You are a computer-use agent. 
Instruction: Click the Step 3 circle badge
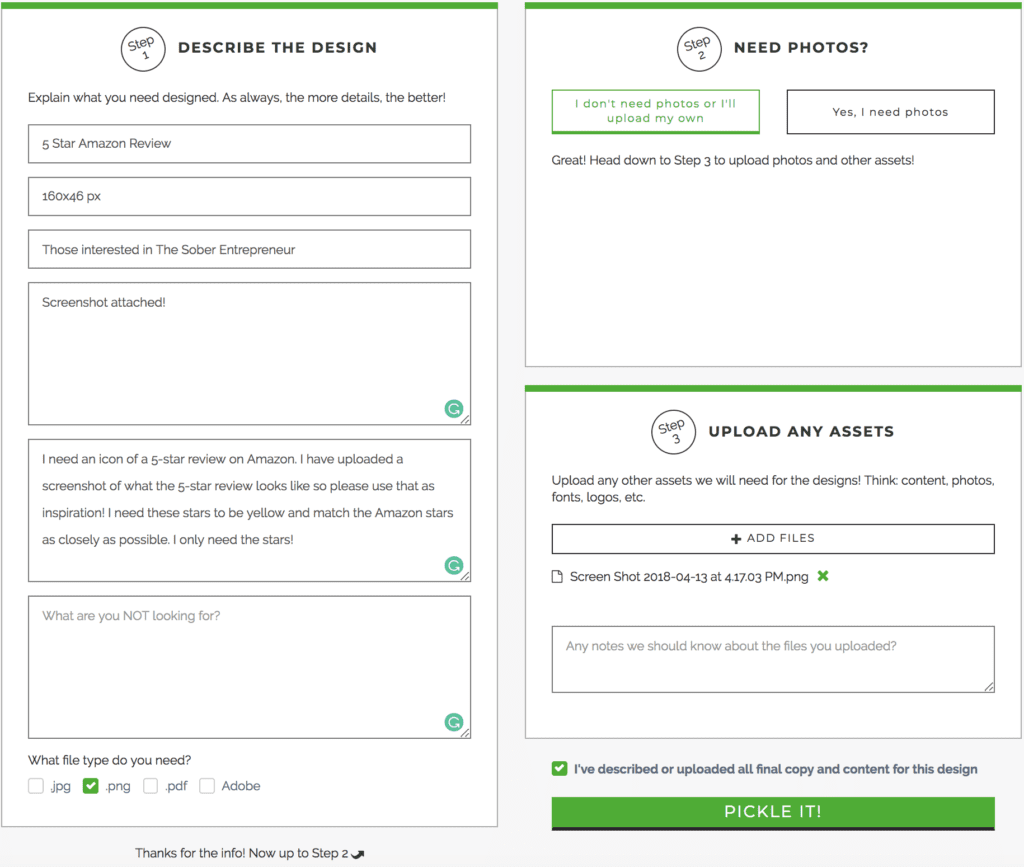pyautogui.click(x=674, y=432)
